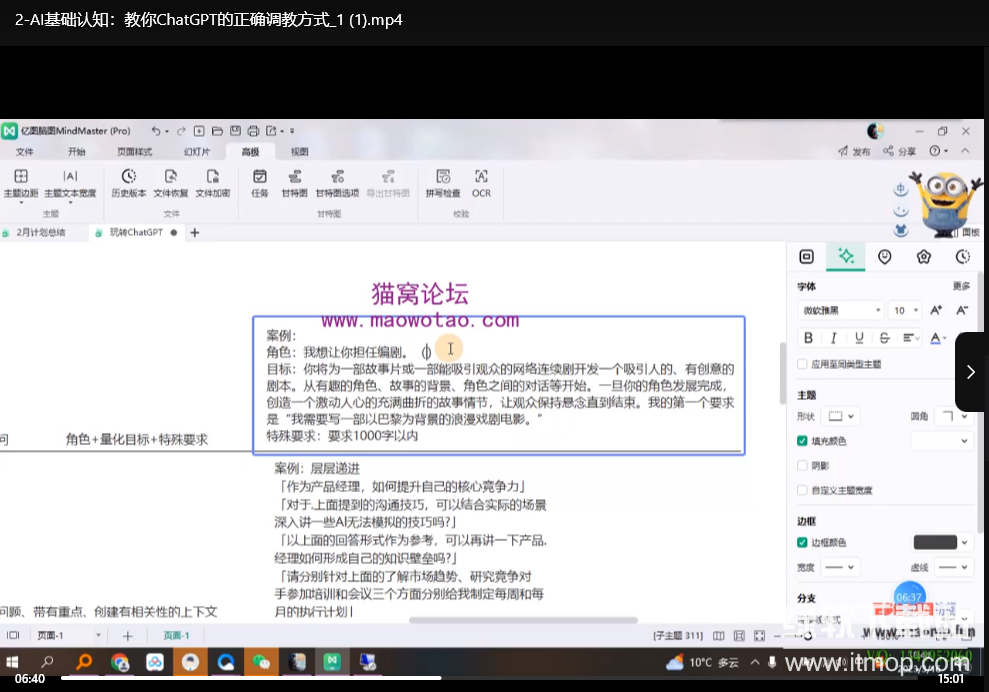Run 拼写检查 spell check
Viewport: 989px width, 692px height.
(443, 182)
